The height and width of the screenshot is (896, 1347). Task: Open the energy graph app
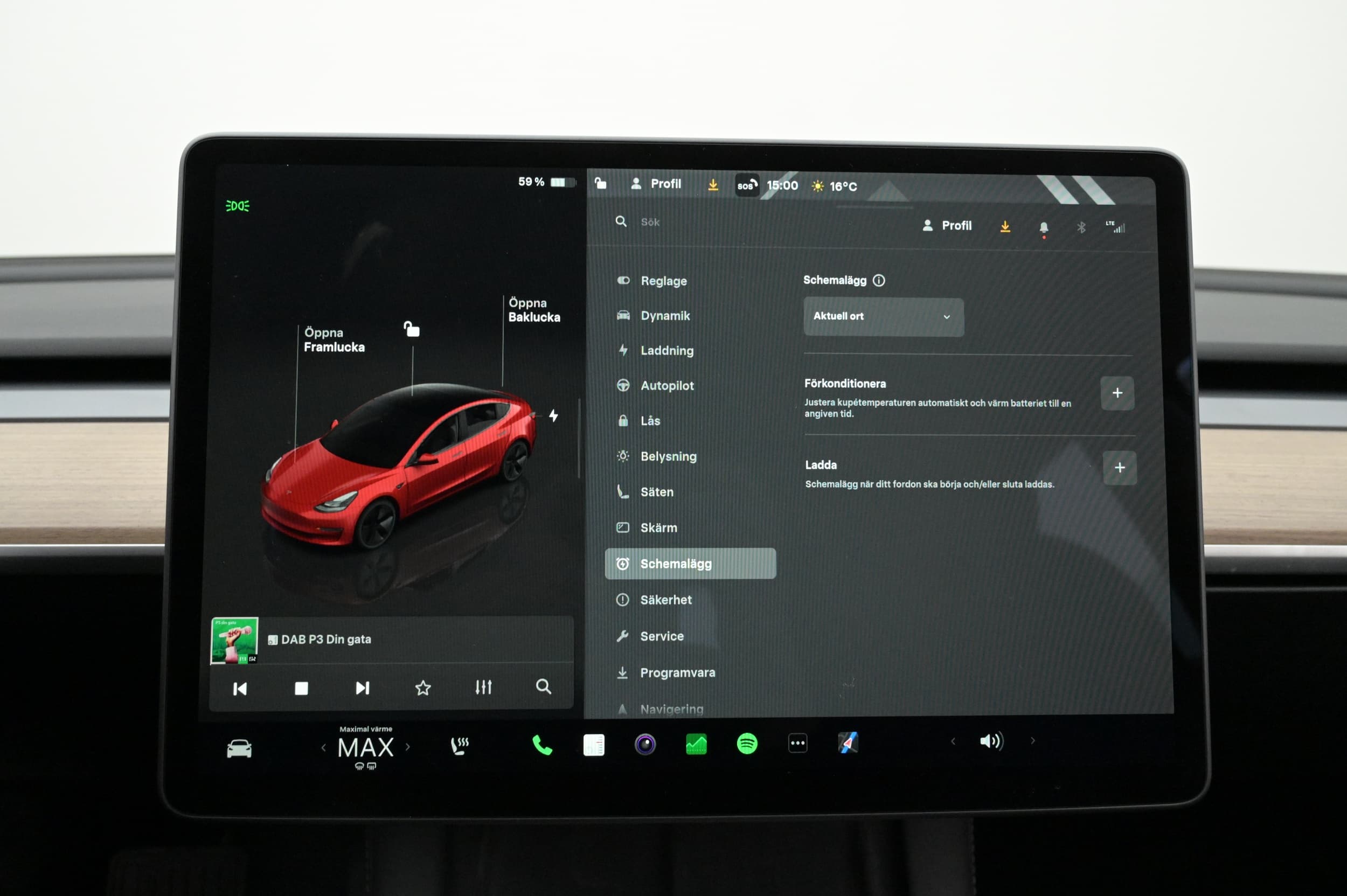(696, 744)
